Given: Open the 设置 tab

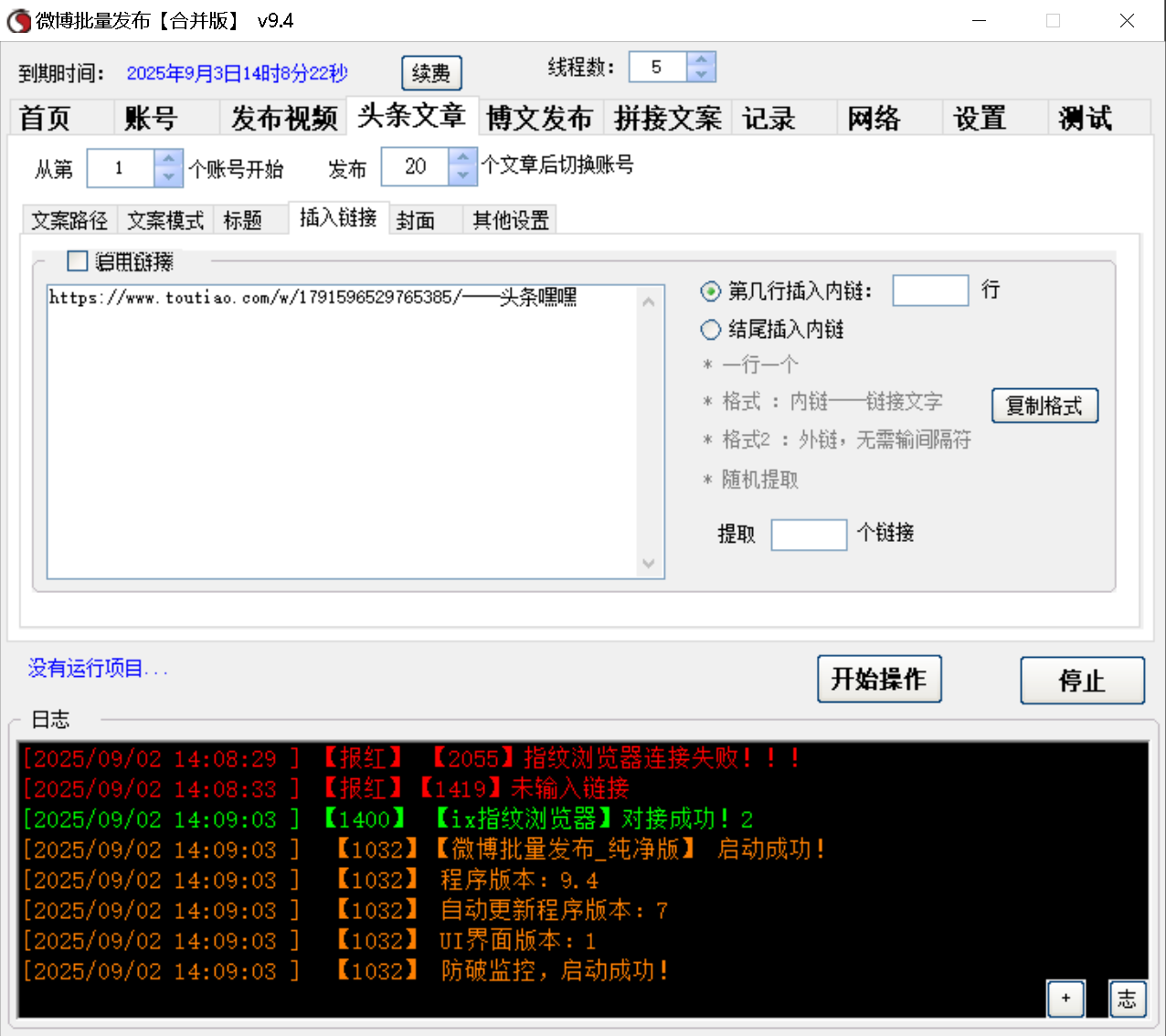Looking at the screenshot, I should (979, 118).
